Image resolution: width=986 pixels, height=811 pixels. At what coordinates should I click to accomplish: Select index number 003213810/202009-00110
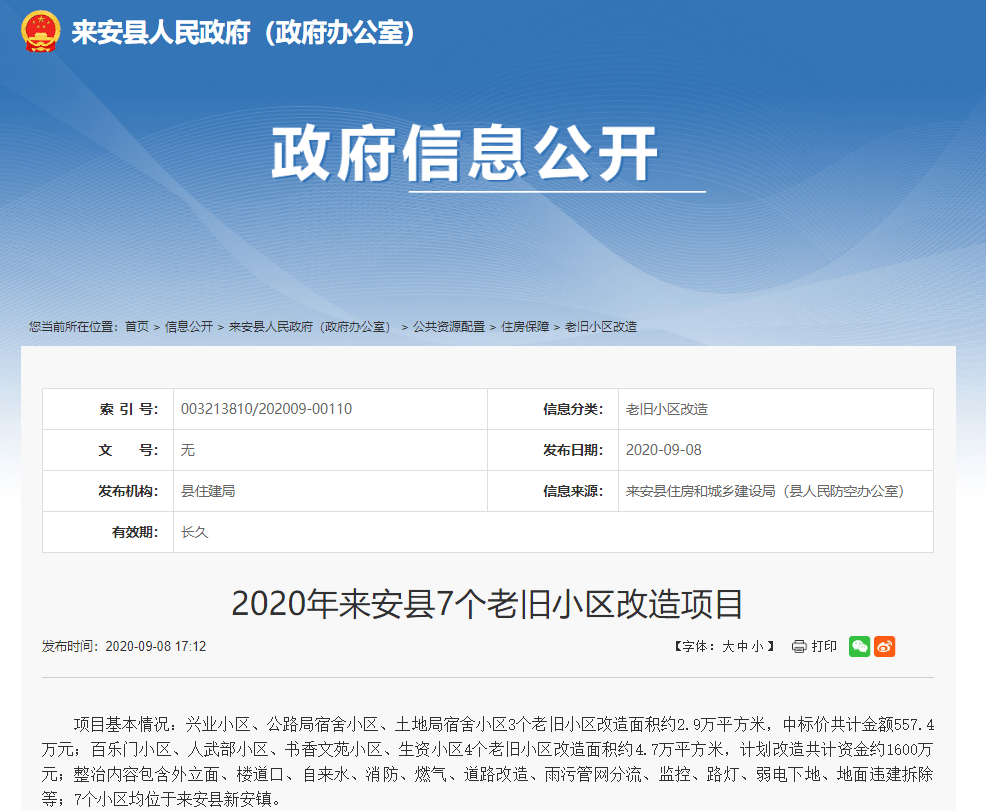(x=266, y=409)
